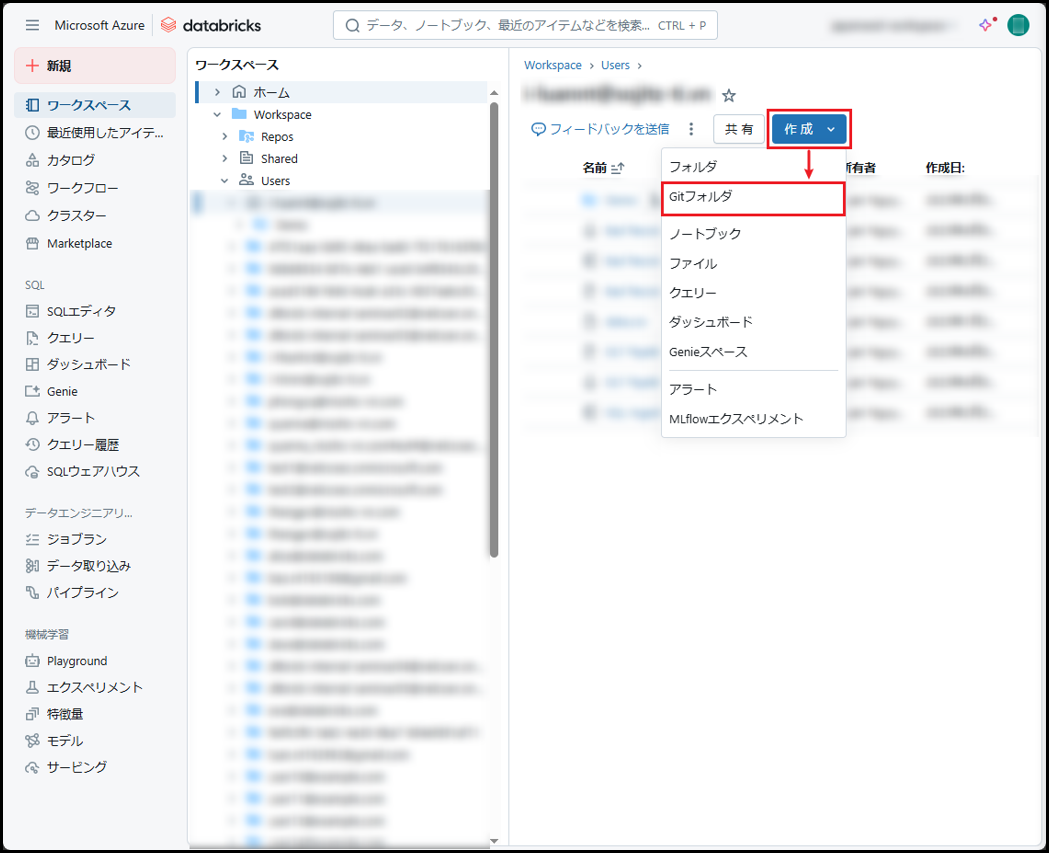Choose クエリー from the create menu
The image size is (1049, 853).
(753, 293)
